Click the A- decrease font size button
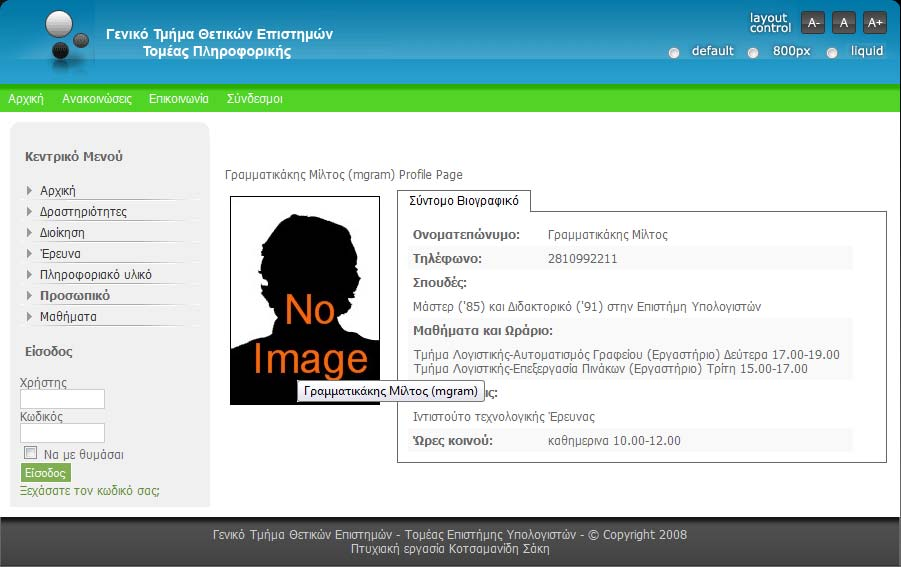 click(813, 23)
